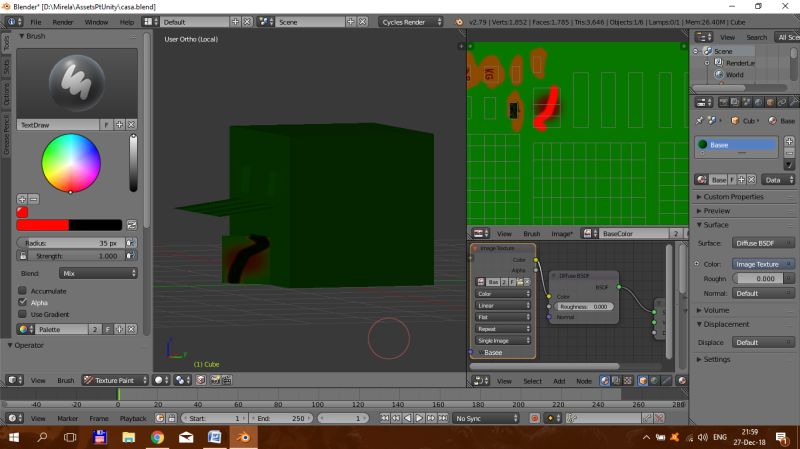Click the Image Texture color button
The width and height of the screenshot is (800, 449).
[763, 264]
